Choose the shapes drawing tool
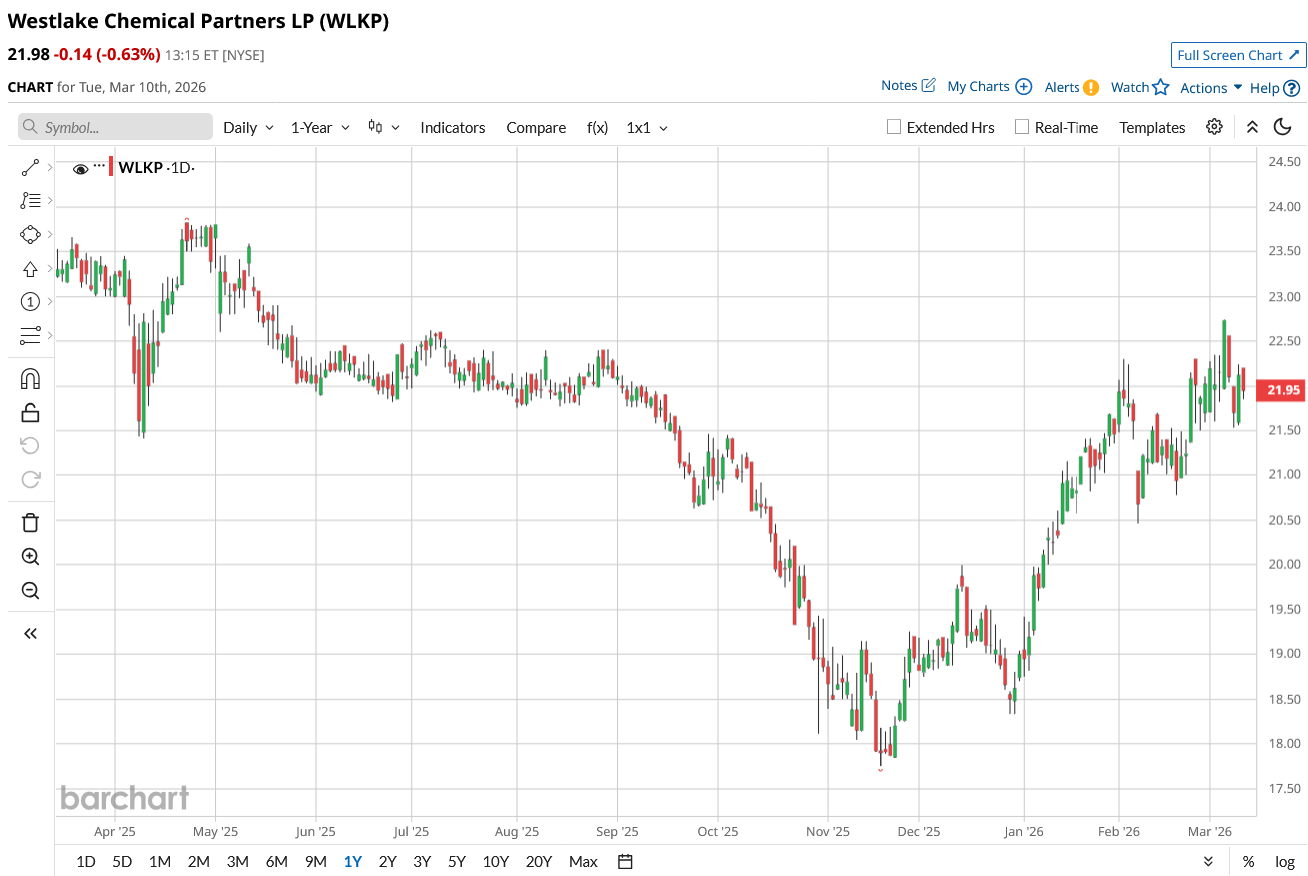This screenshot has width=1308, height=876. point(30,235)
